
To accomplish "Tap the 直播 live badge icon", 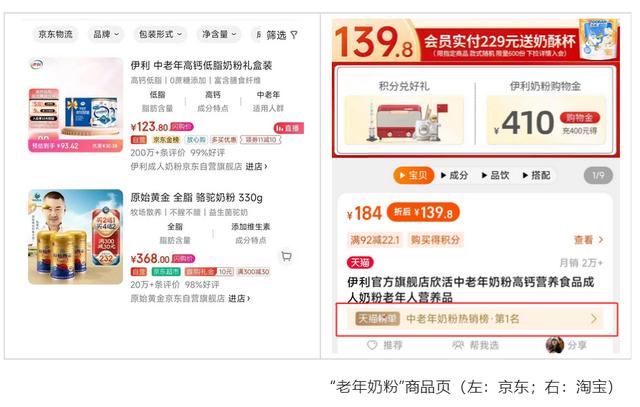I will pos(289,128).
